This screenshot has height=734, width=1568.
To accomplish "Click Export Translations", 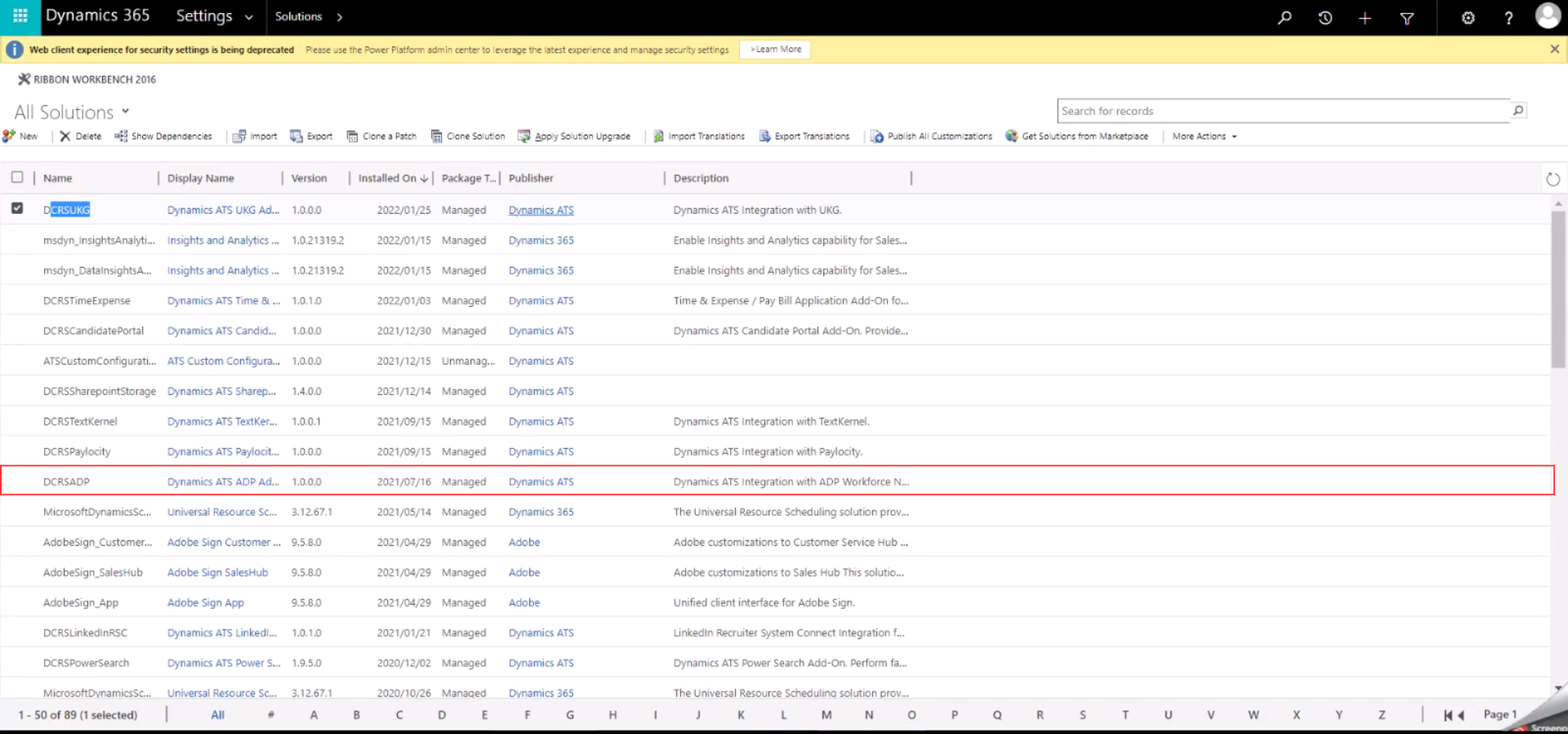I will click(804, 136).
